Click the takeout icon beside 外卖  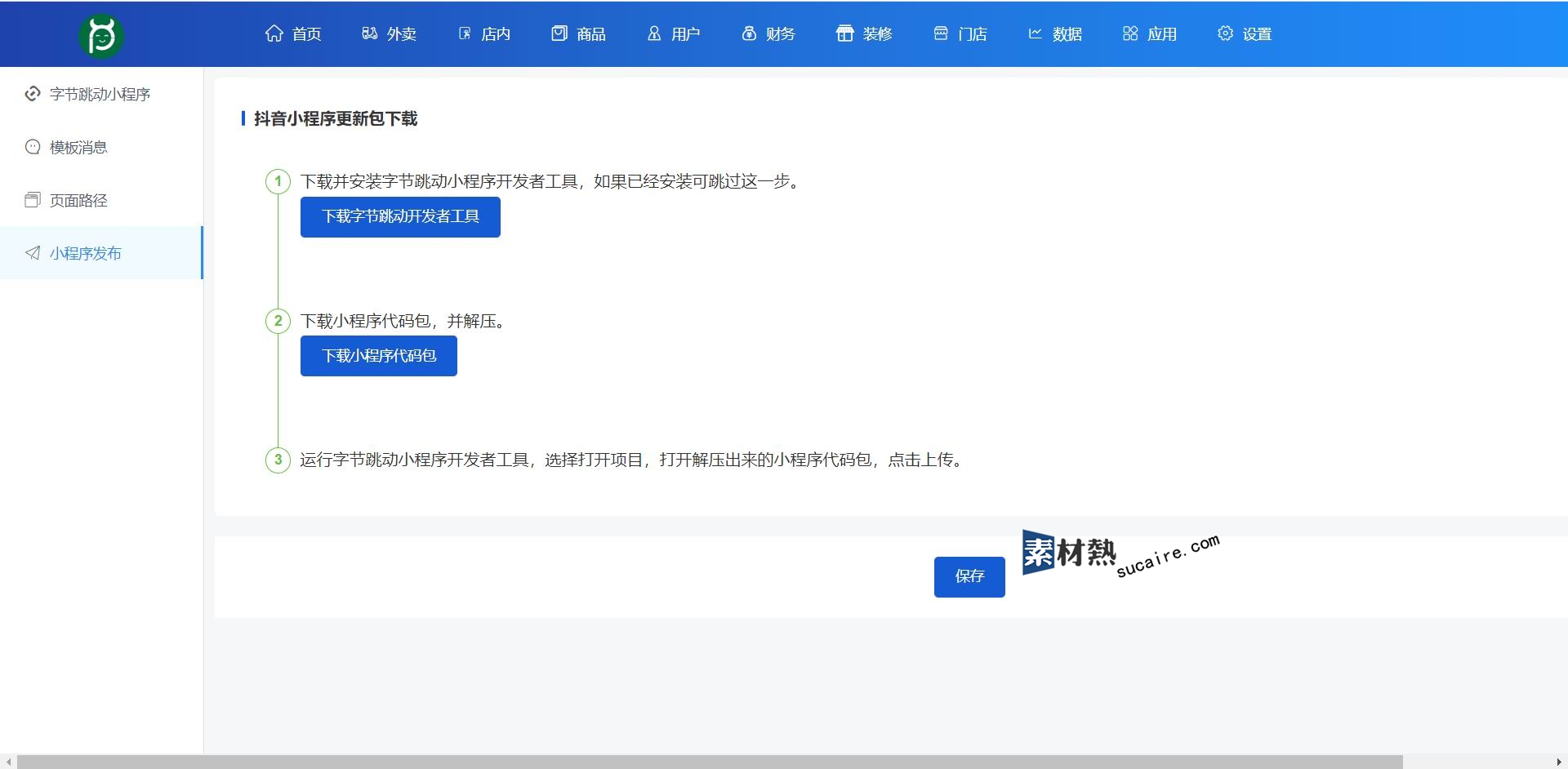370,33
